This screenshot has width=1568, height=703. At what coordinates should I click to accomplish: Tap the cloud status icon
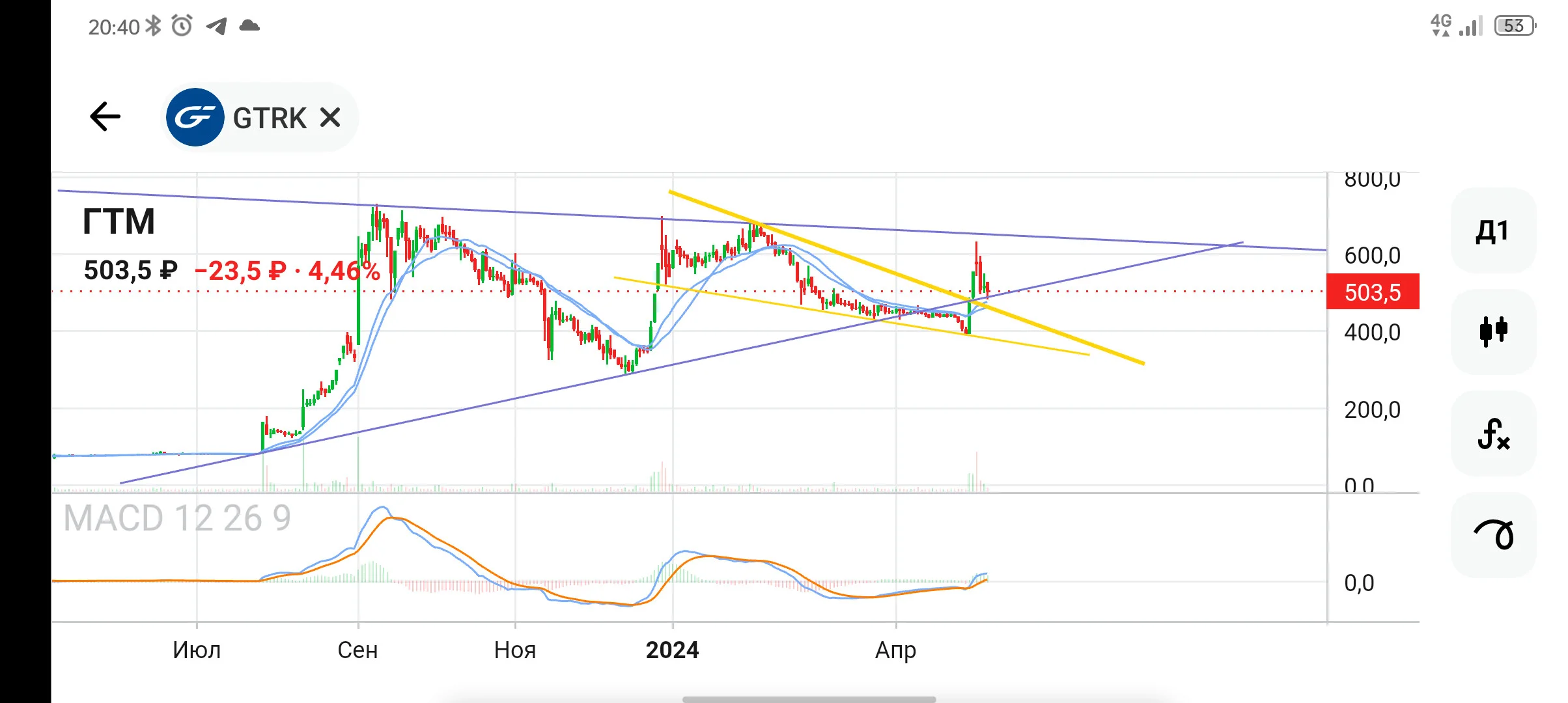(249, 26)
